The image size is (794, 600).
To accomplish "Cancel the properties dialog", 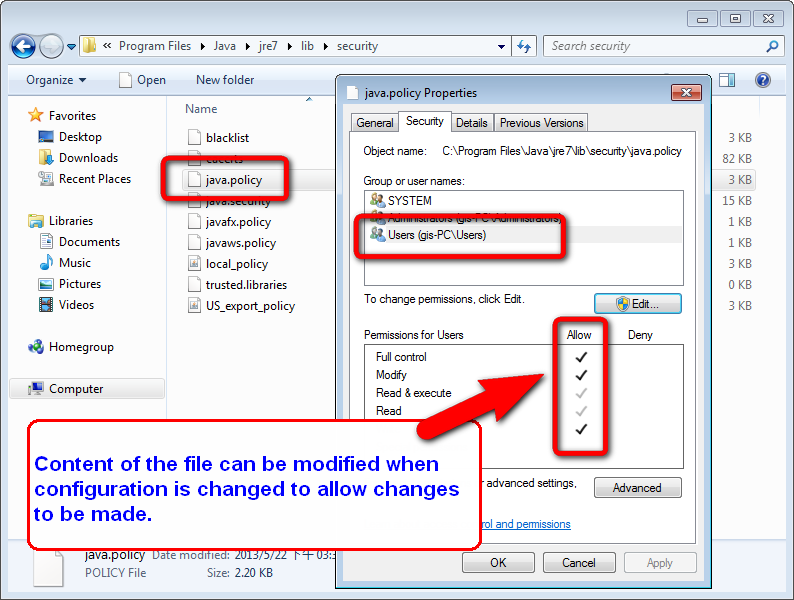I will click(x=579, y=563).
